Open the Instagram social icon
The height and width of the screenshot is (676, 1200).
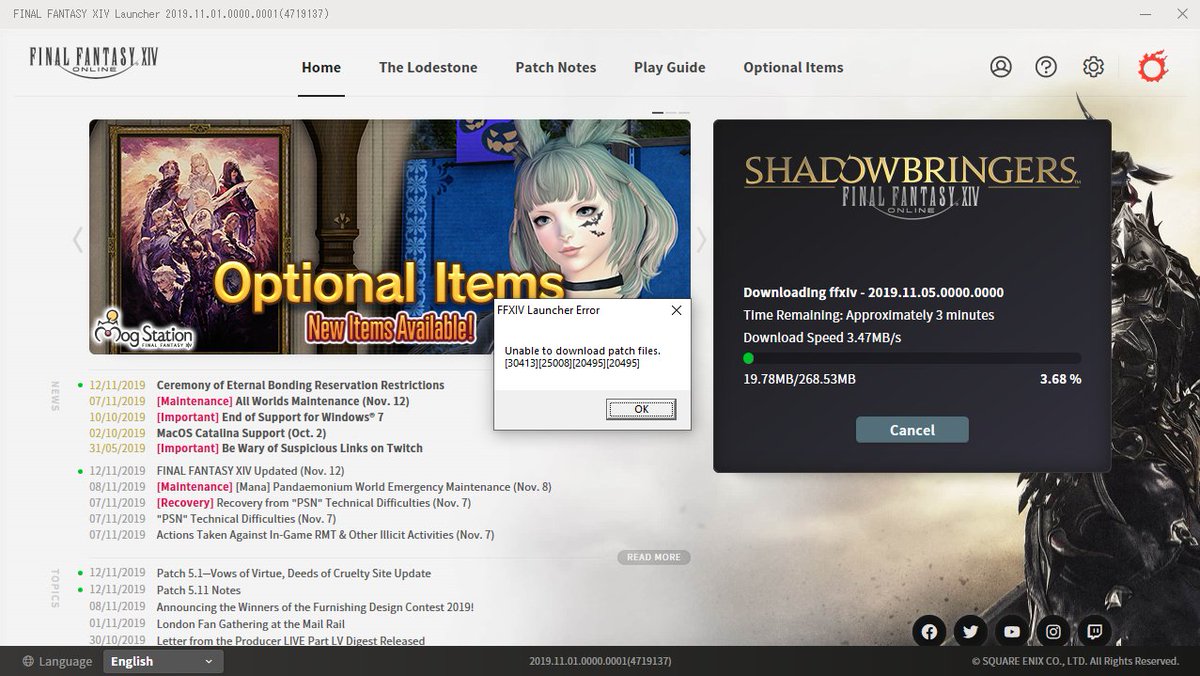pyautogui.click(x=1053, y=631)
